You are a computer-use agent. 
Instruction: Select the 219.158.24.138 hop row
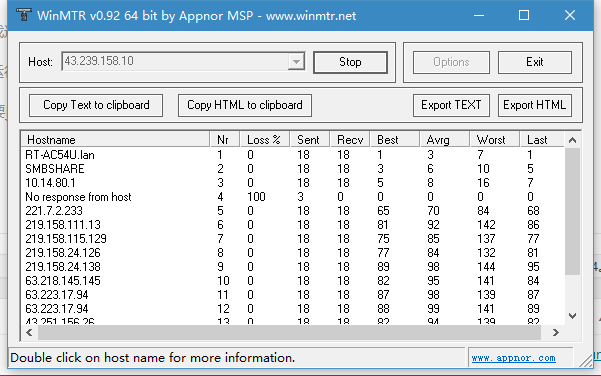click(x=292, y=267)
